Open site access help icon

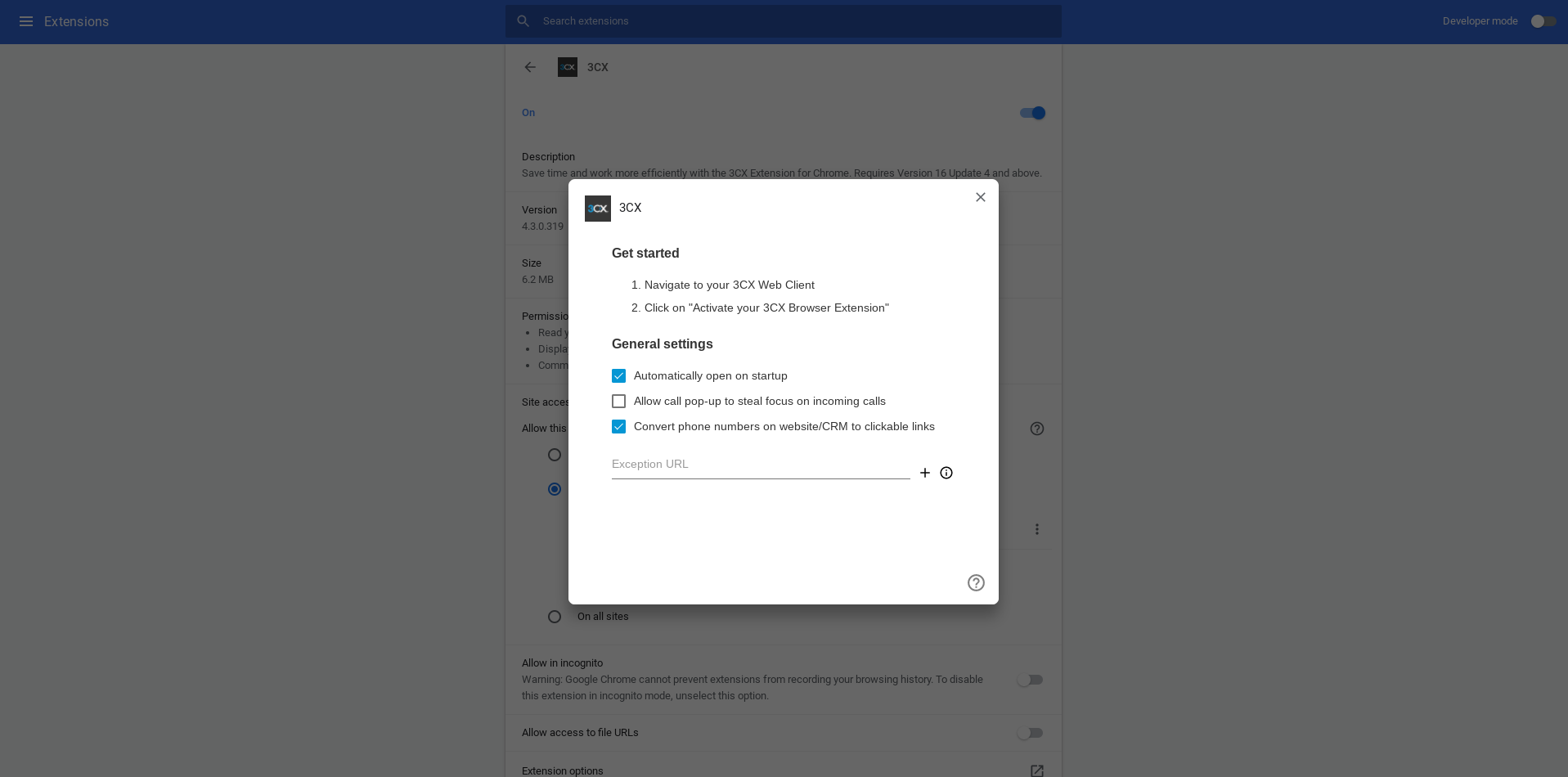tap(1037, 429)
